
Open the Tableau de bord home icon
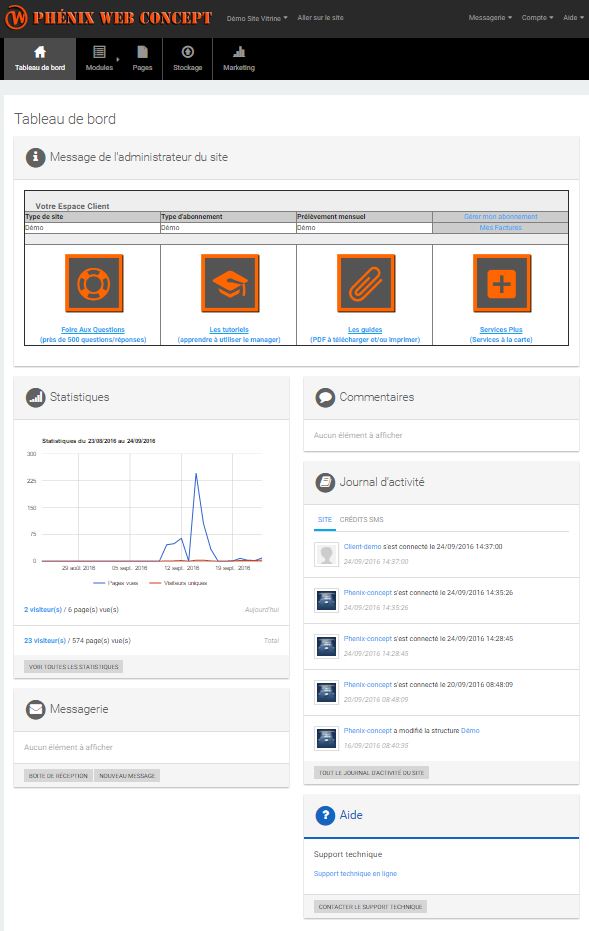[x=40, y=52]
